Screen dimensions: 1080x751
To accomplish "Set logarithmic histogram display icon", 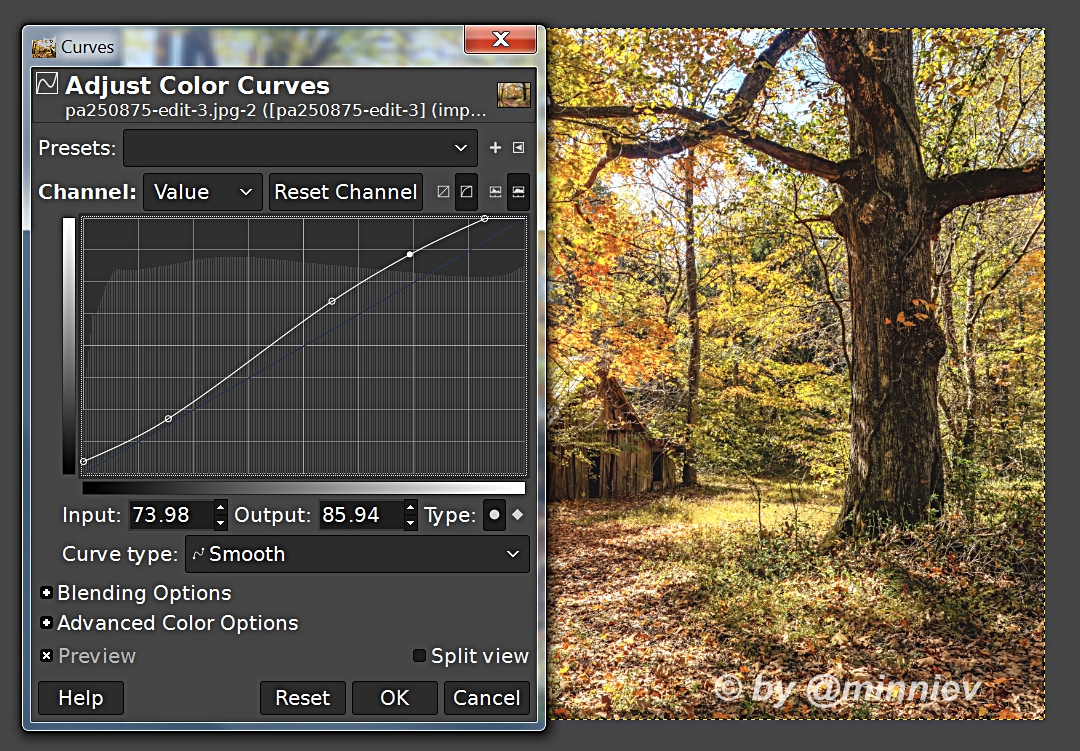I will pyautogui.click(x=518, y=192).
